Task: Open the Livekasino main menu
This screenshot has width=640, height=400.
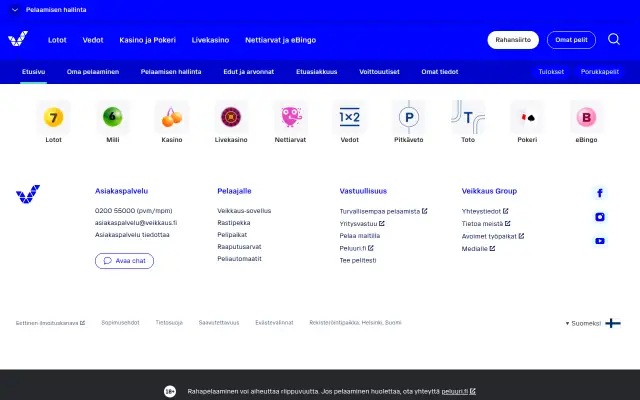Action: 210,40
